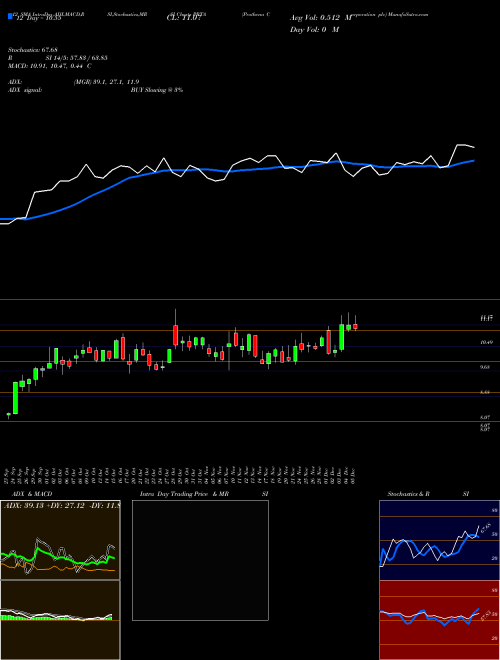Click the 'Stochastics & R SI' panel title
The height and width of the screenshot is (660, 500).
coord(428,494)
